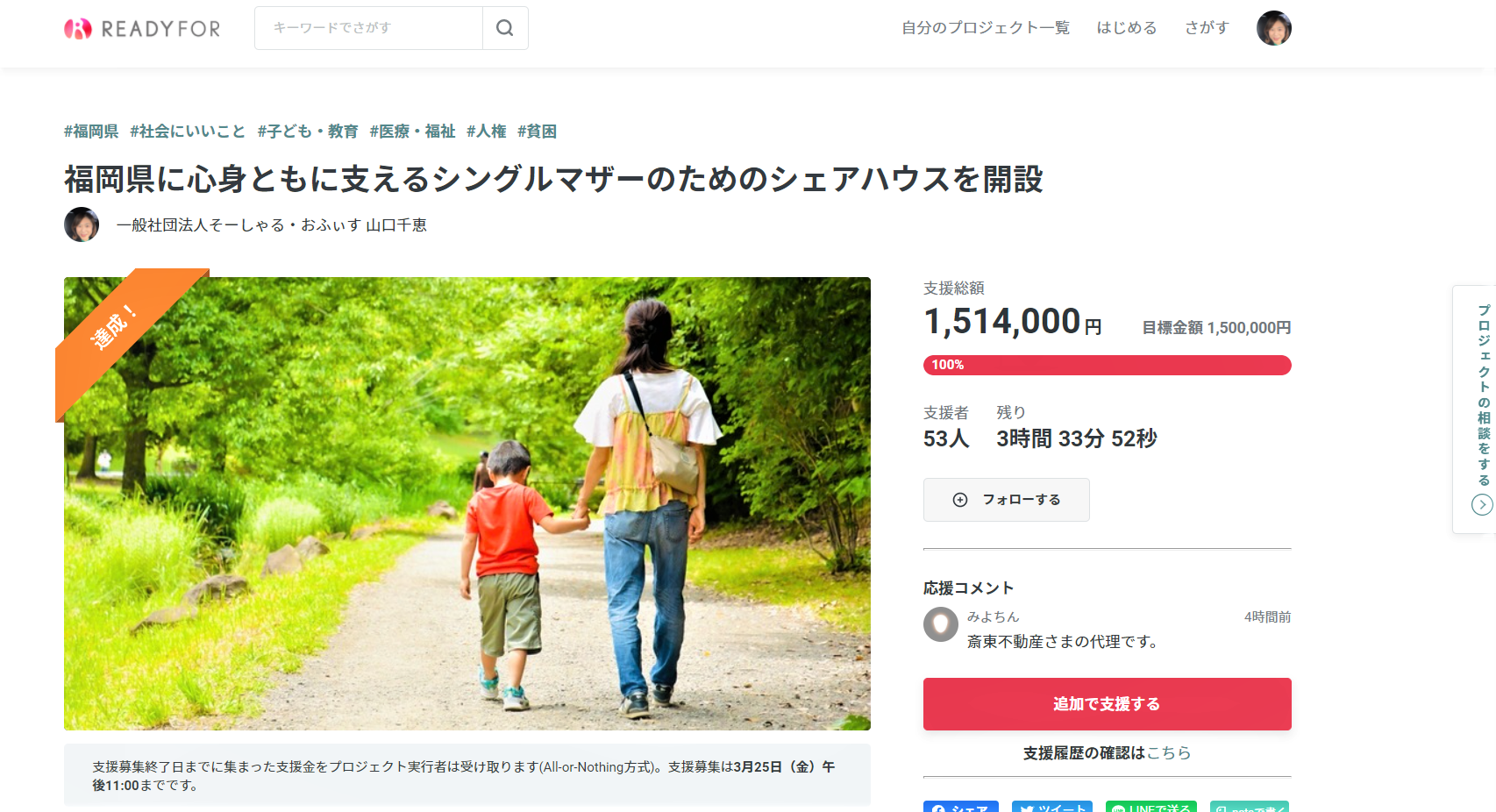Click the search magnifier icon
Image resolution: width=1496 pixels, height=812 pixels.
(505, 28)
